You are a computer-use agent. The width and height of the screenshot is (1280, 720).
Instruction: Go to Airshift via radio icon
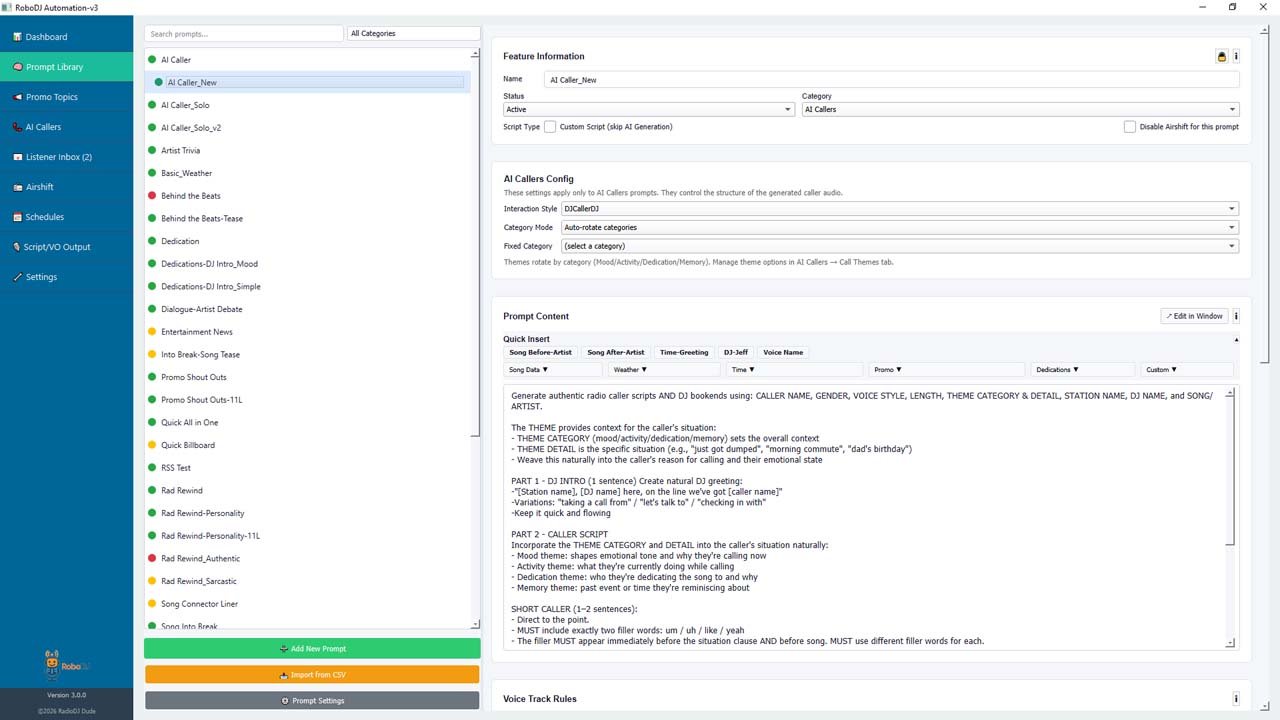tap(17, 187)
